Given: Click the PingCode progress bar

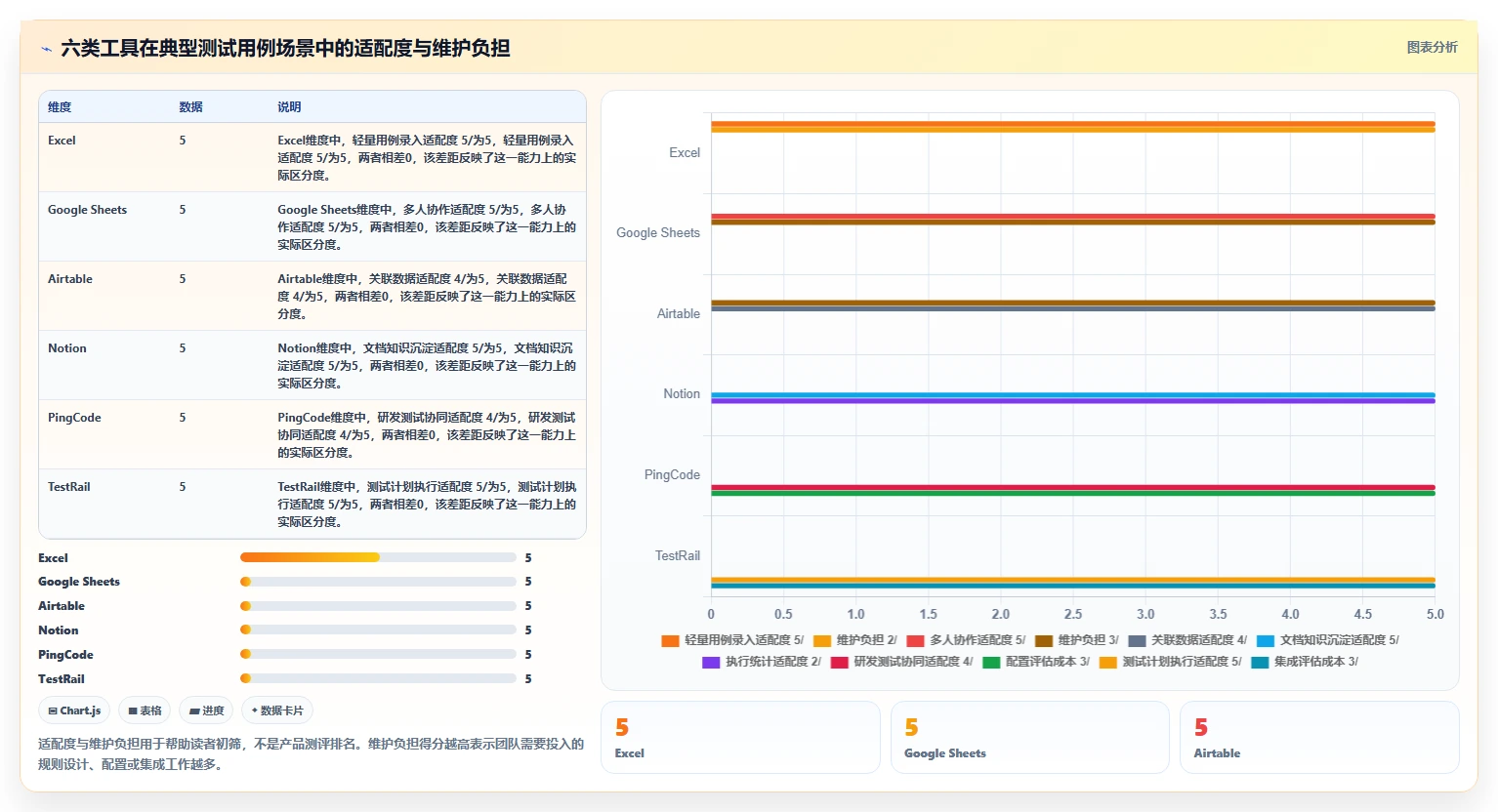Looking at the screenshot, I should [x=378, y=654].
